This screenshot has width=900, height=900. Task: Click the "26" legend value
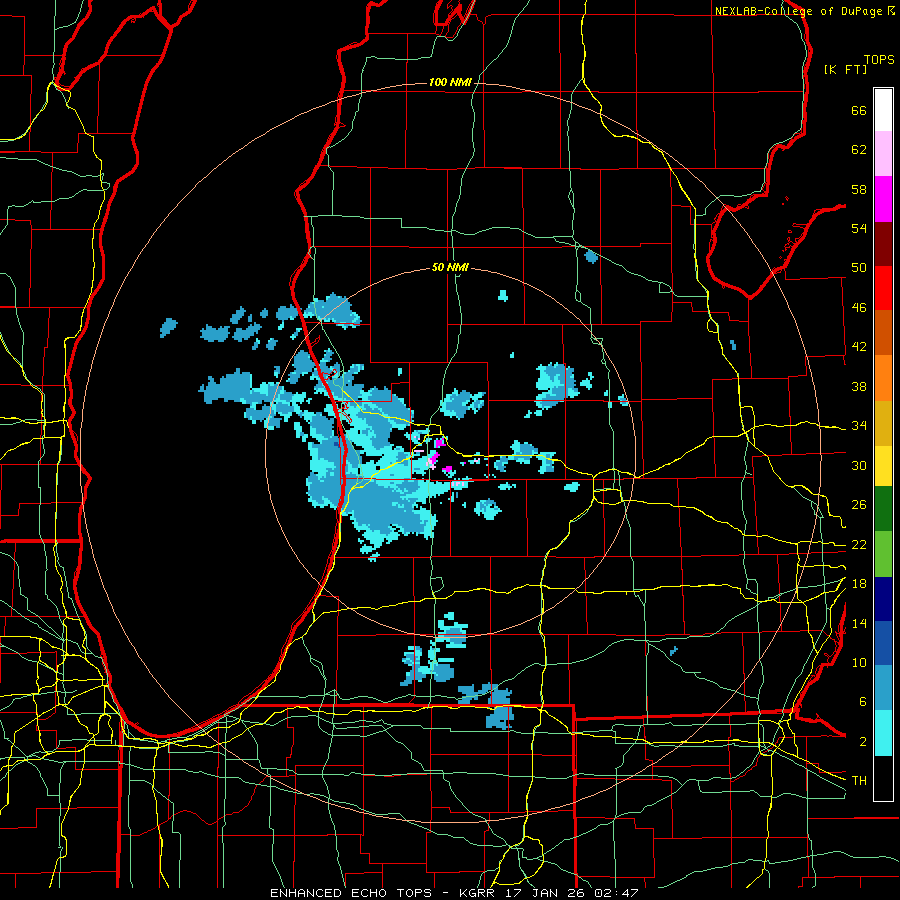point(859,505)
